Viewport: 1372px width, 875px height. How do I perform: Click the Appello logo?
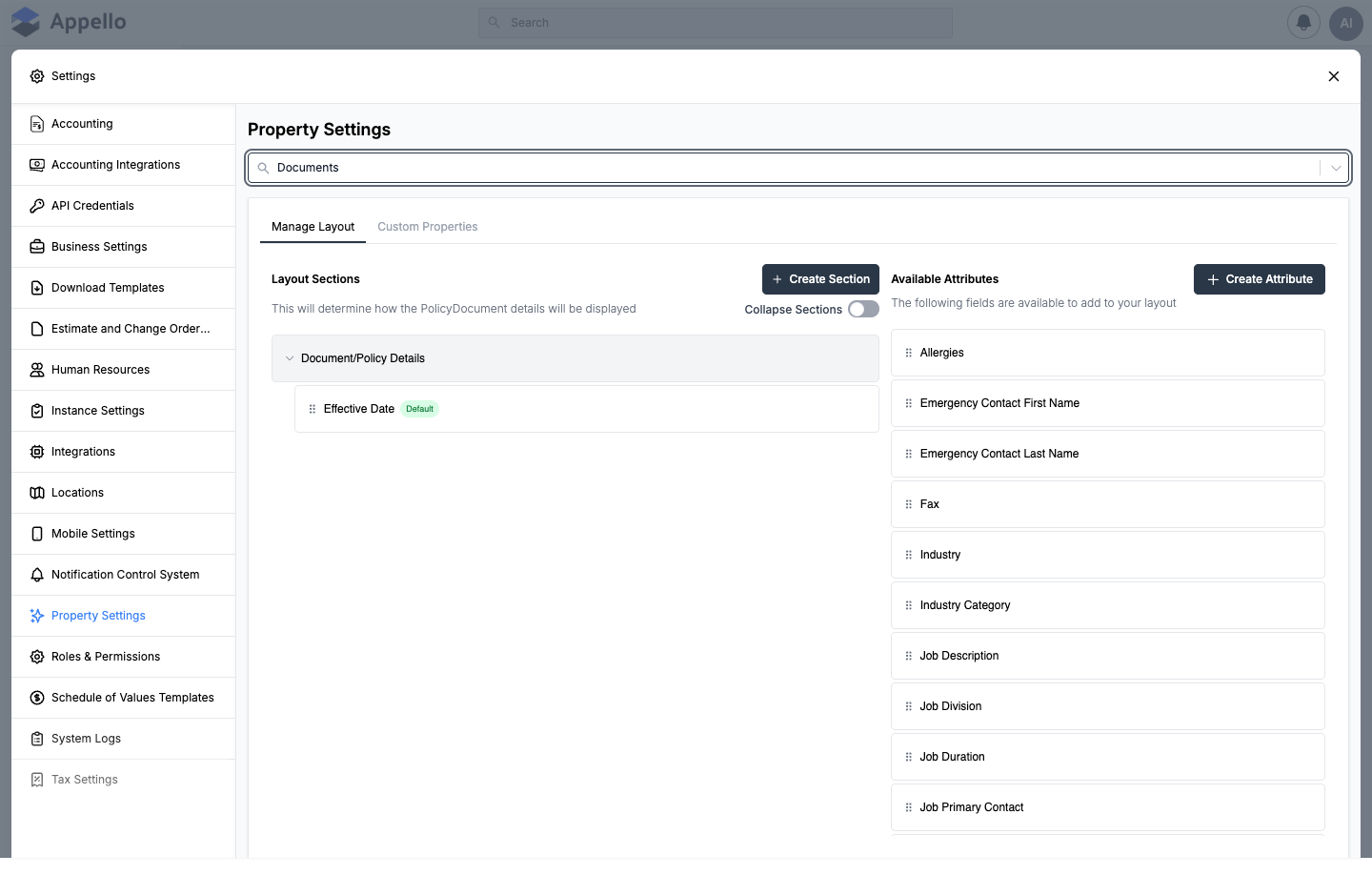point(69,22)
